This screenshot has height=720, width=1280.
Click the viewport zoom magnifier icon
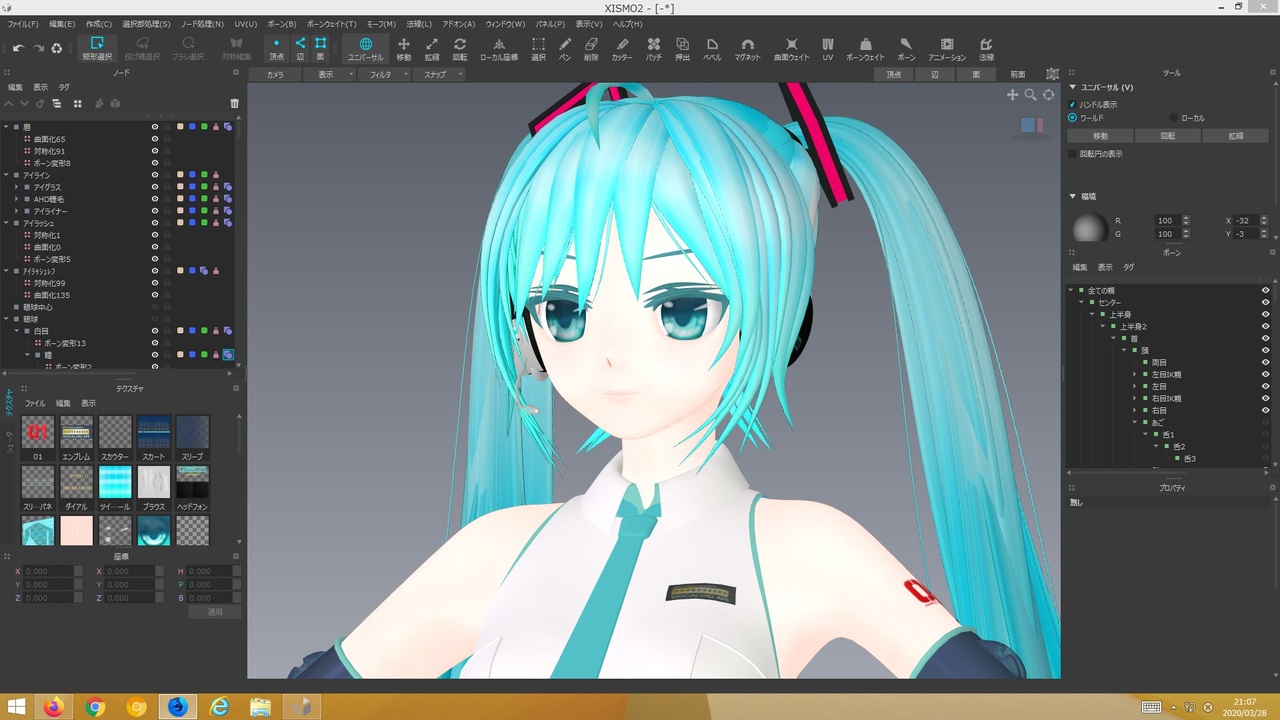pos(1030,95)
